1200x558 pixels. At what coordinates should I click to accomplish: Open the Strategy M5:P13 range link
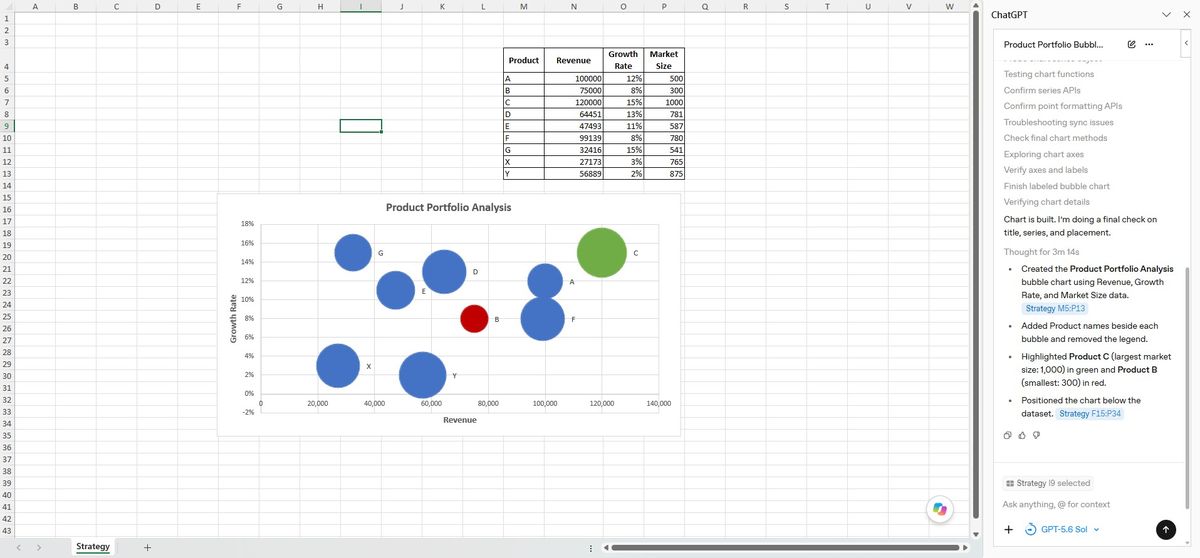click(1055, 309)
